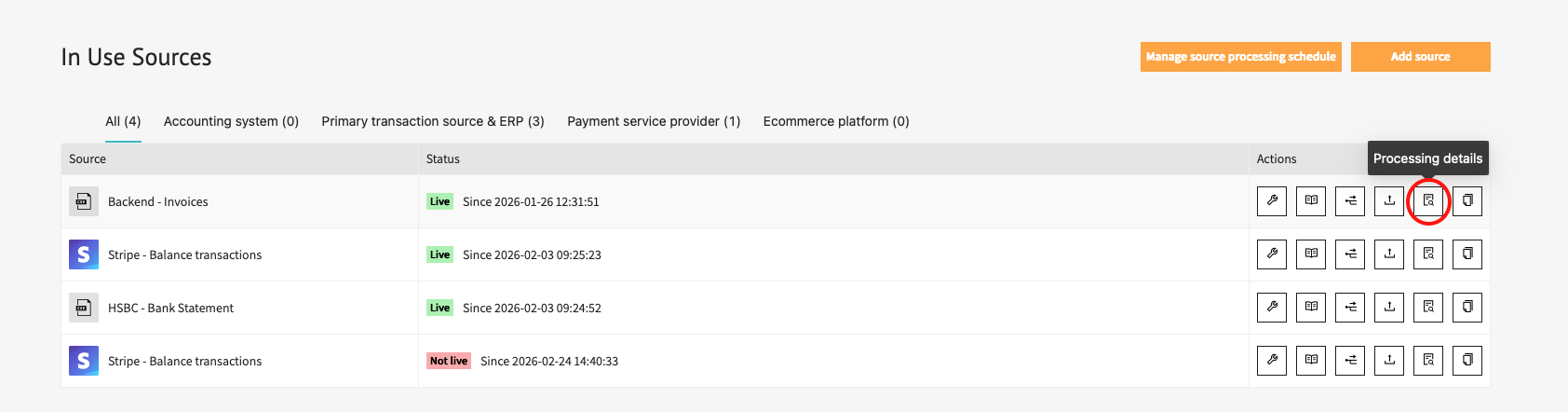Open processing details for Backend - Invoices
This screenshot has height=412, width=1568.
[1428, 201]
